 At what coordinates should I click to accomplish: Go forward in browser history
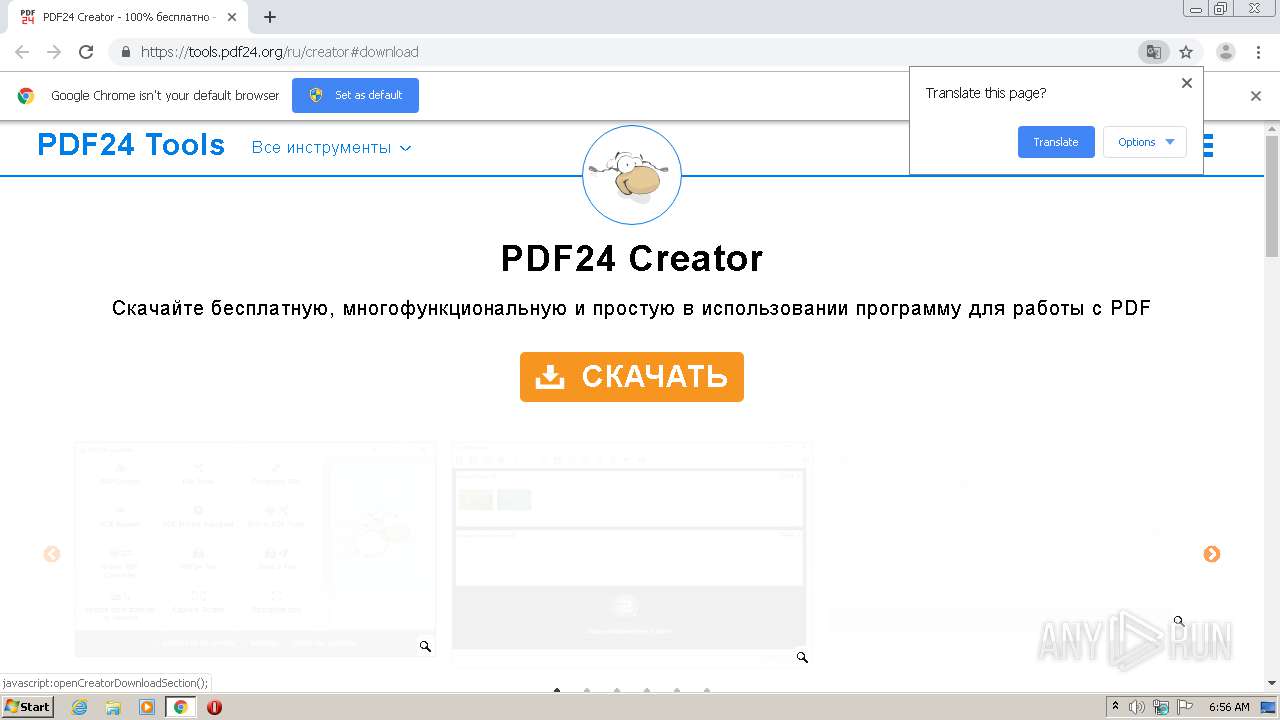click(54, 52)
